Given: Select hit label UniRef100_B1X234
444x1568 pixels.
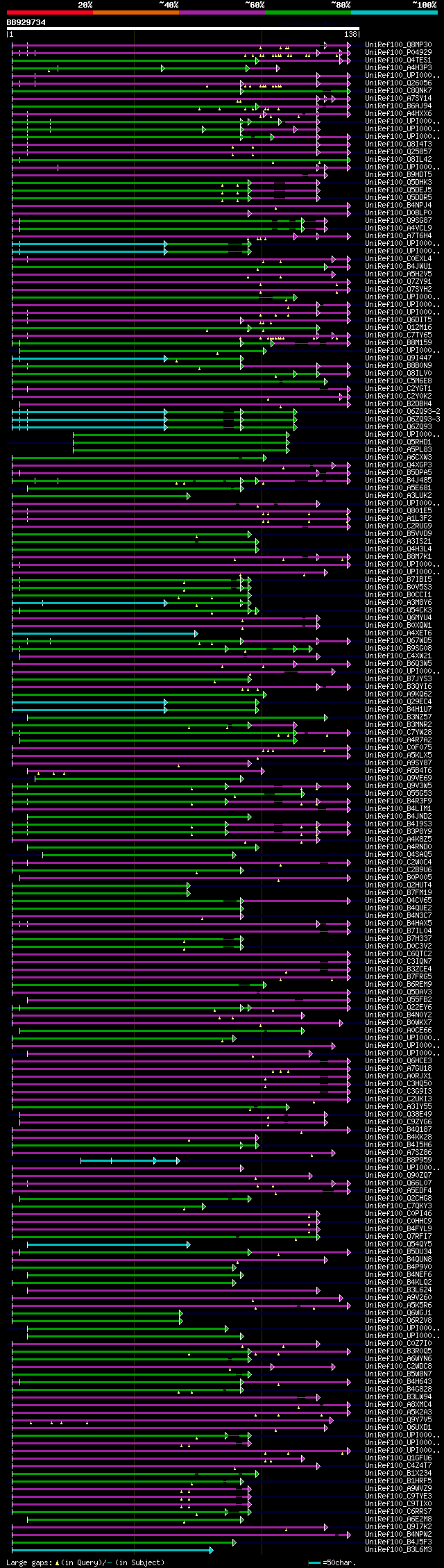Looking at the screenshot, I should (x=398, y=1473).
